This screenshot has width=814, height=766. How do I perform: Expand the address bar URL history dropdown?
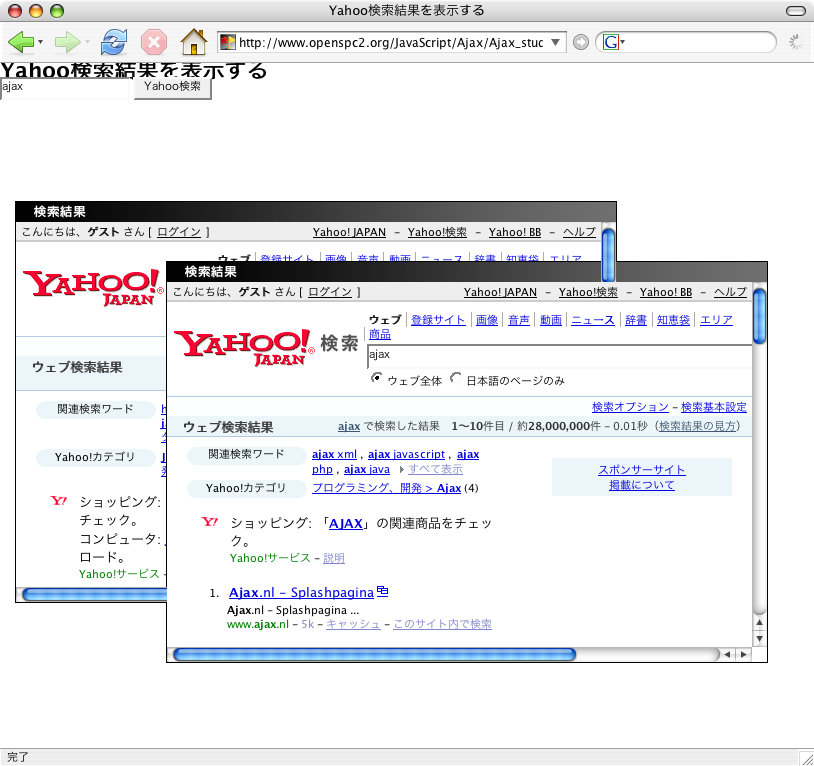tap(555, 42)
